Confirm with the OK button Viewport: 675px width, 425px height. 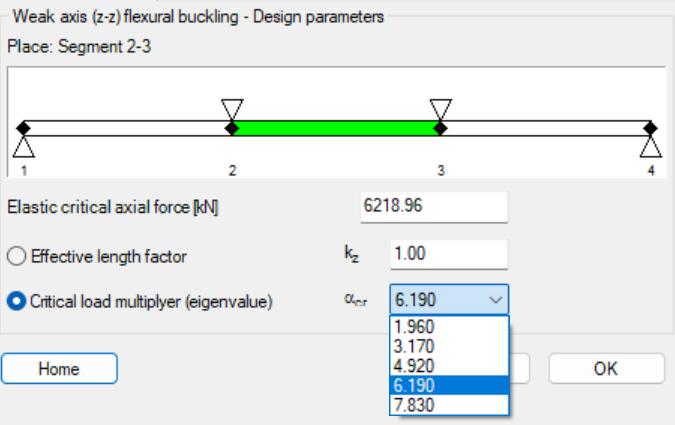(x=605, y=368)
